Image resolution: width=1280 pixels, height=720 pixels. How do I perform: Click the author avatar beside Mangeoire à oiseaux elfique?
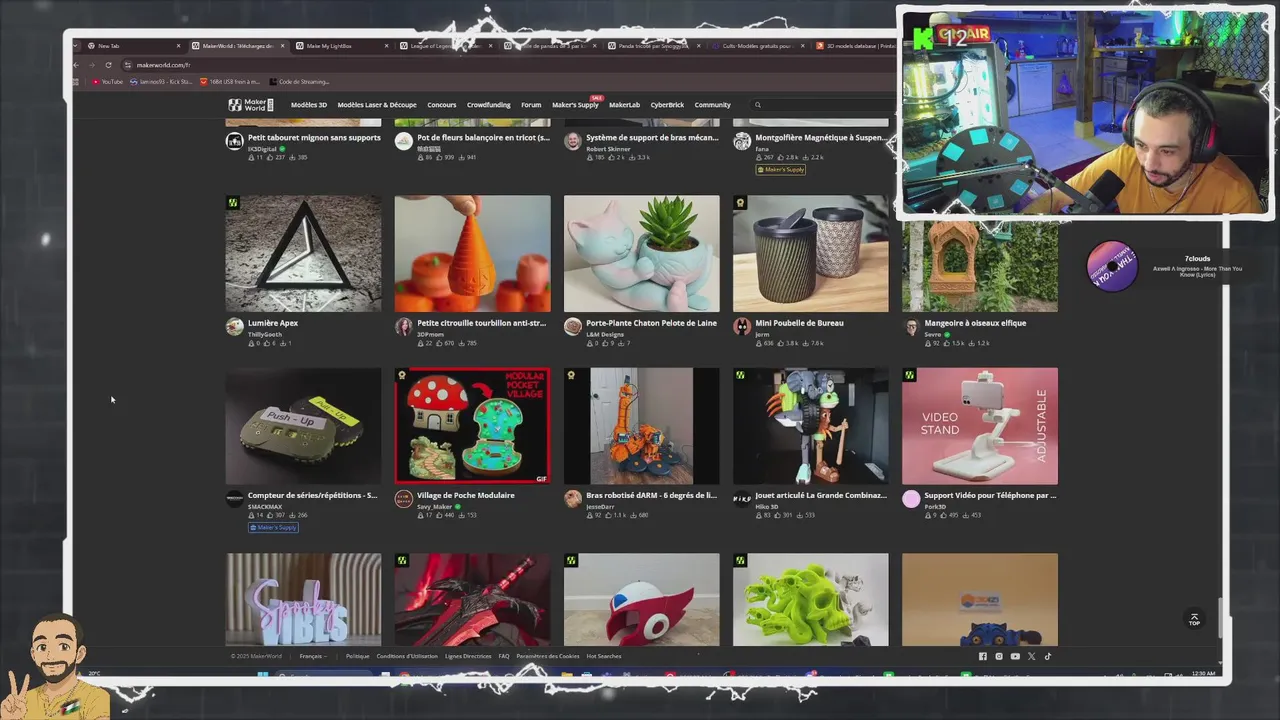pos(911,327)
